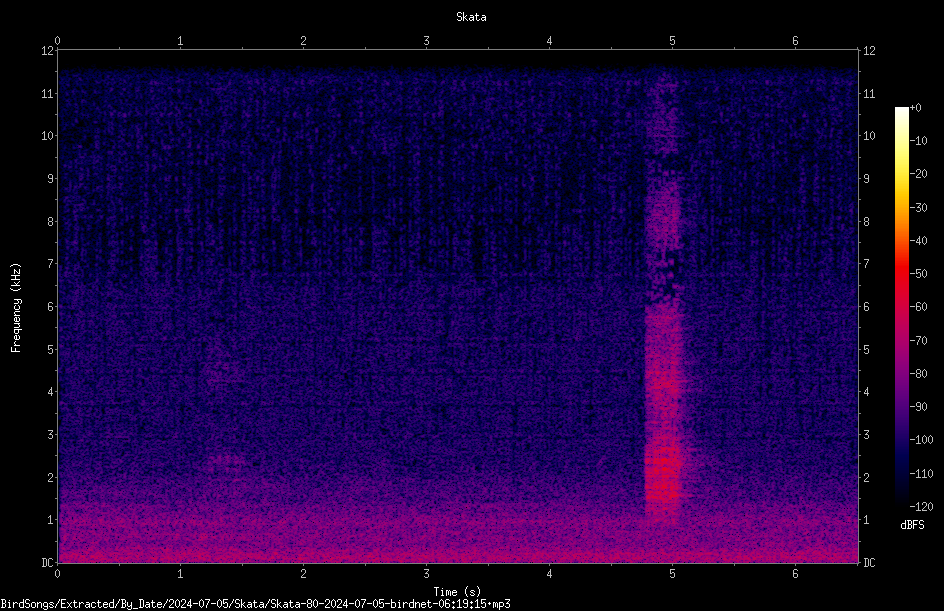Click the 6 tick on the bottom time axis

tap(795, 574)
